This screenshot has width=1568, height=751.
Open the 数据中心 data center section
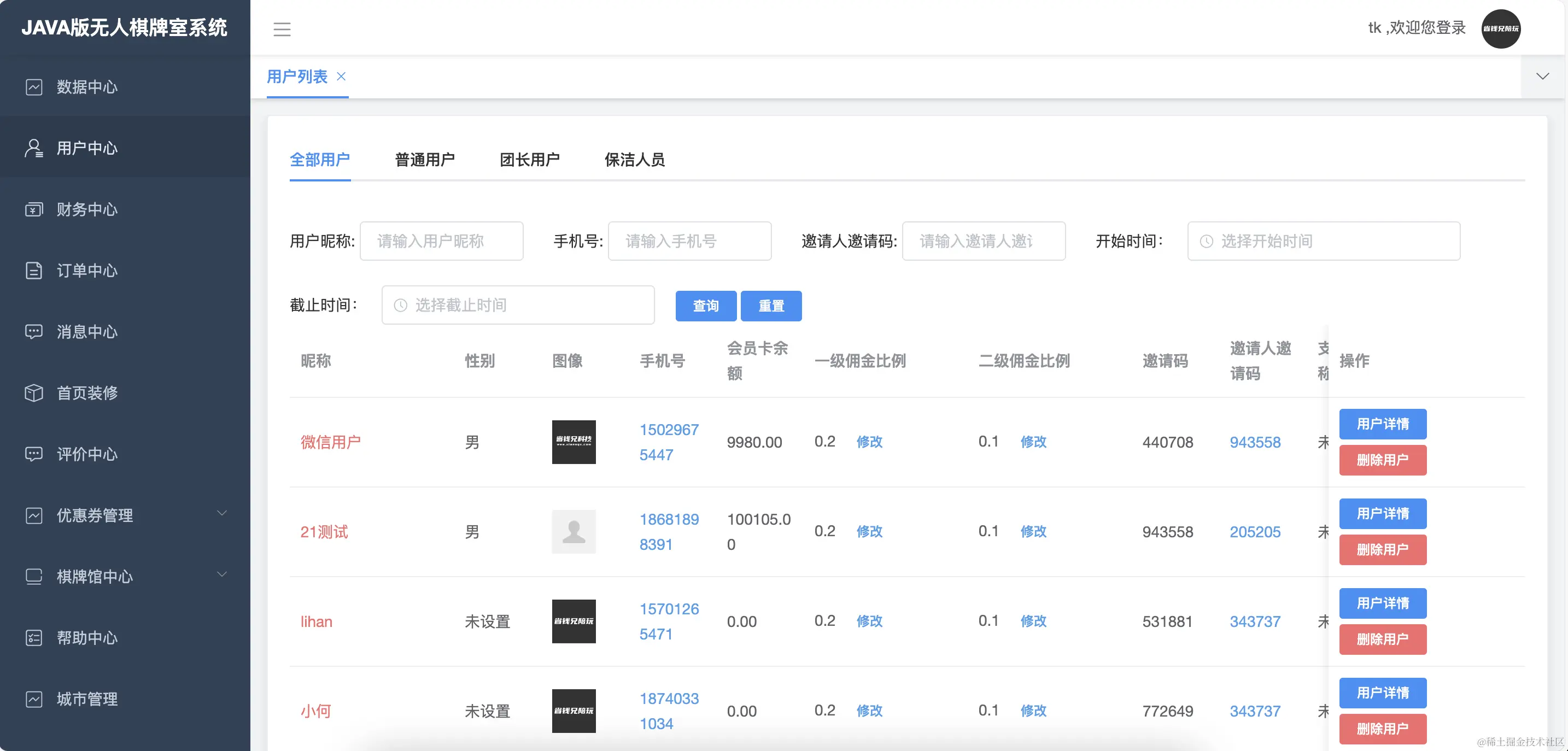click(x=85, y=87)
